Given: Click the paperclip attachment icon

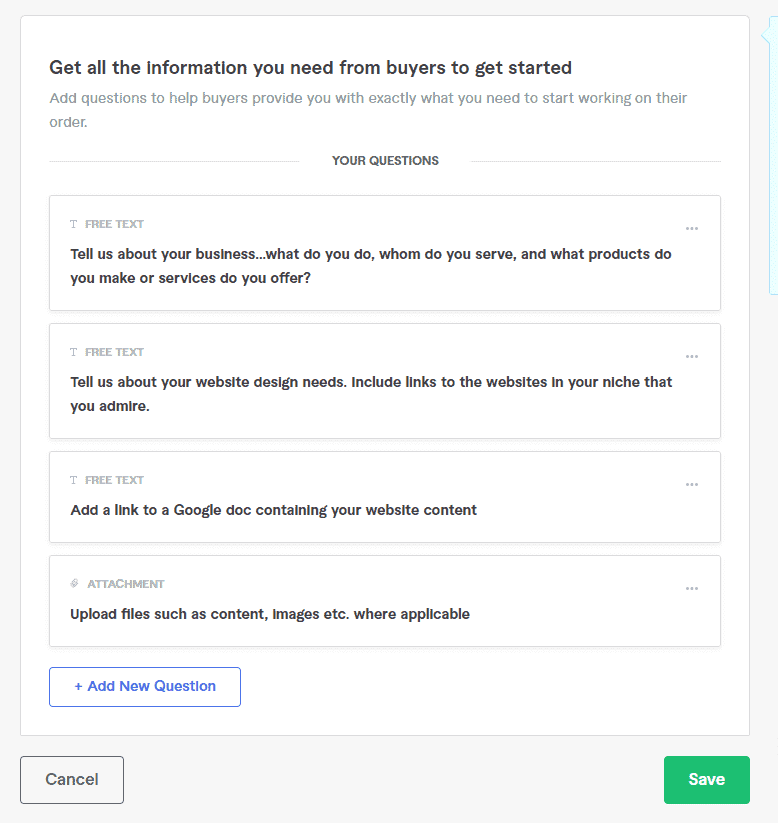Looking at the screenshot, I should tap(74, 584).
